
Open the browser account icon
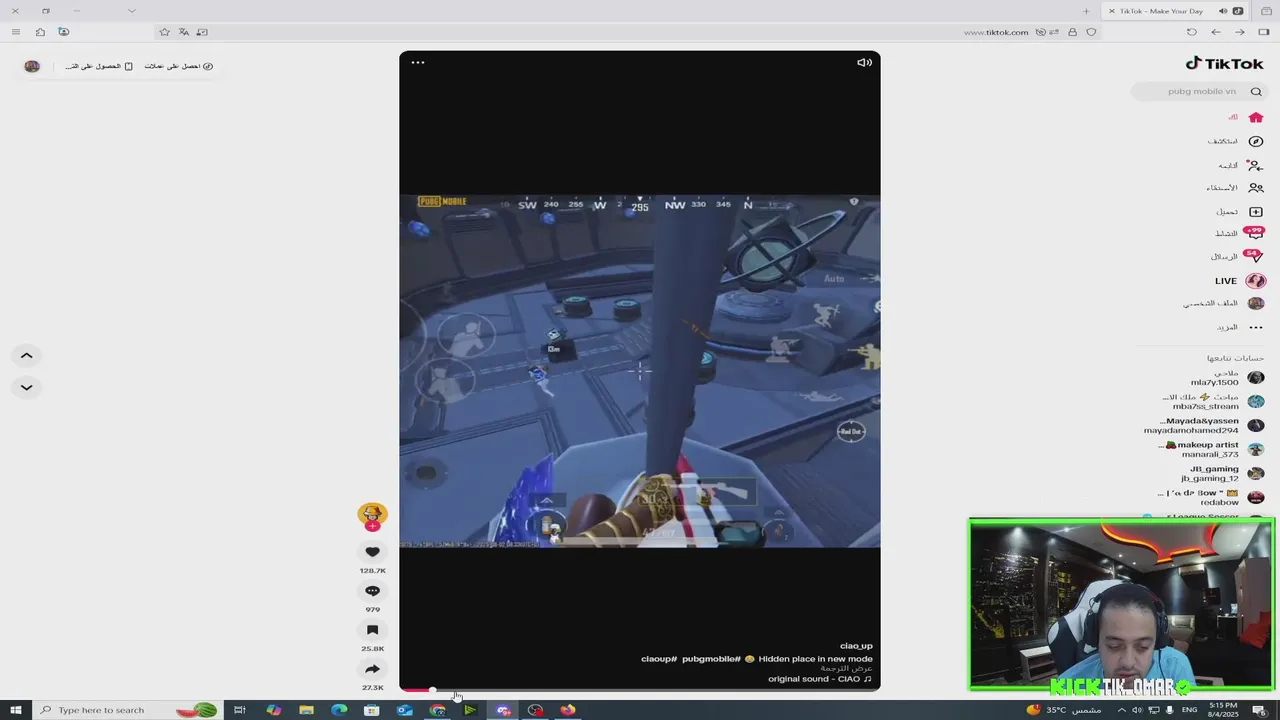[64, 32]
